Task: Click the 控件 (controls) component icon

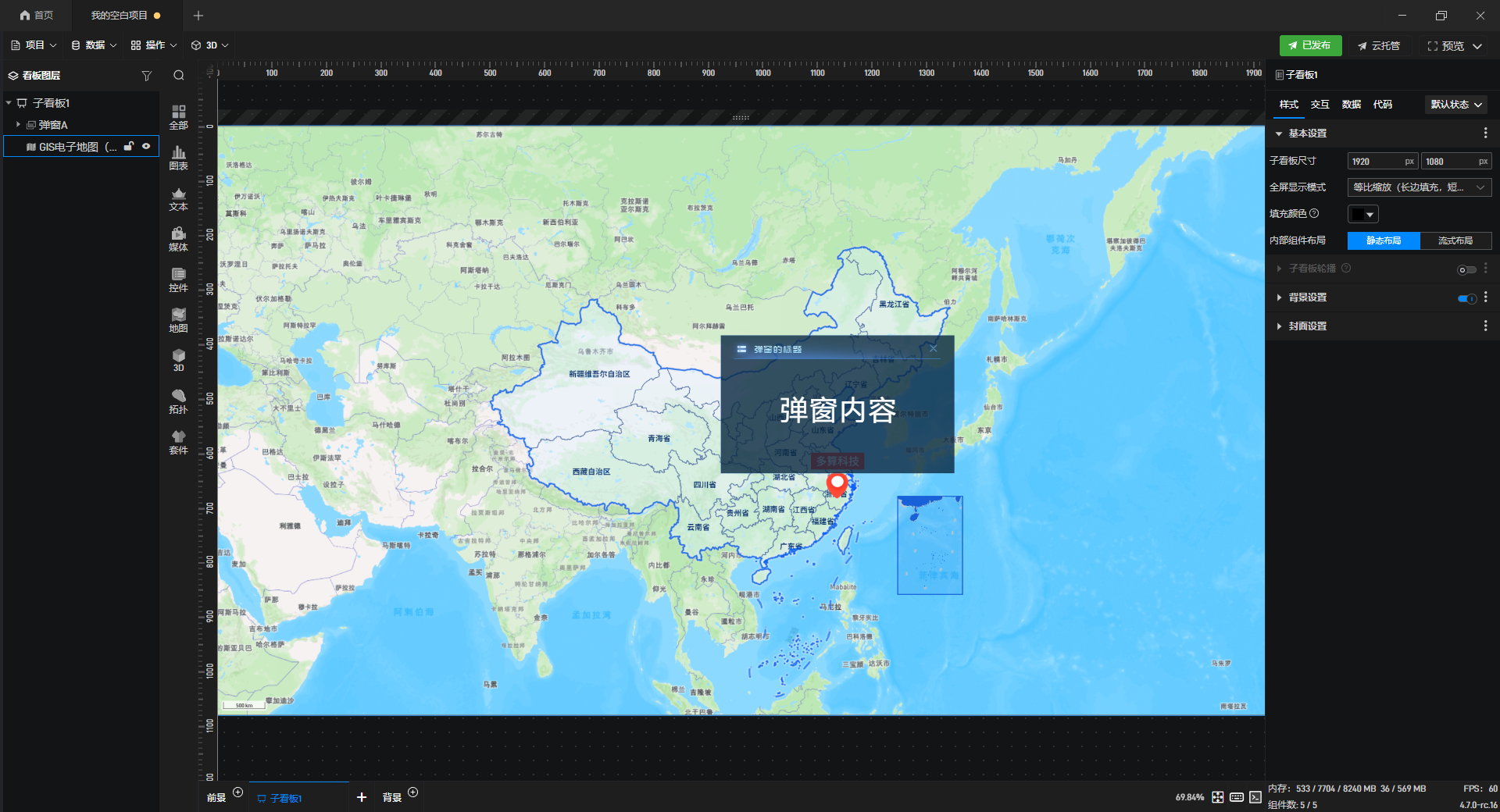Action: pos(178,280)
